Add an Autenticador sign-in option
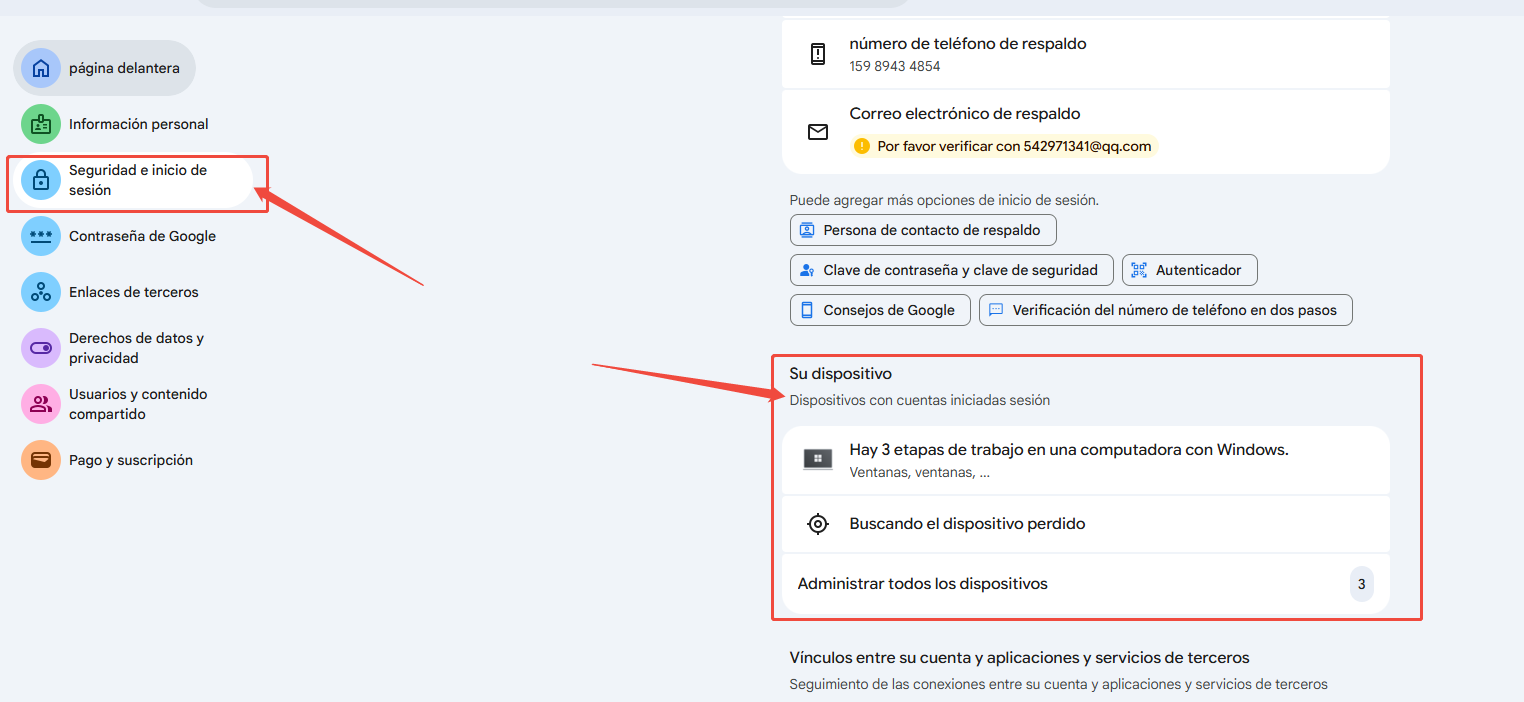Image resolution: width=1524 pixels, height=702 pixels. point(1189,269)
